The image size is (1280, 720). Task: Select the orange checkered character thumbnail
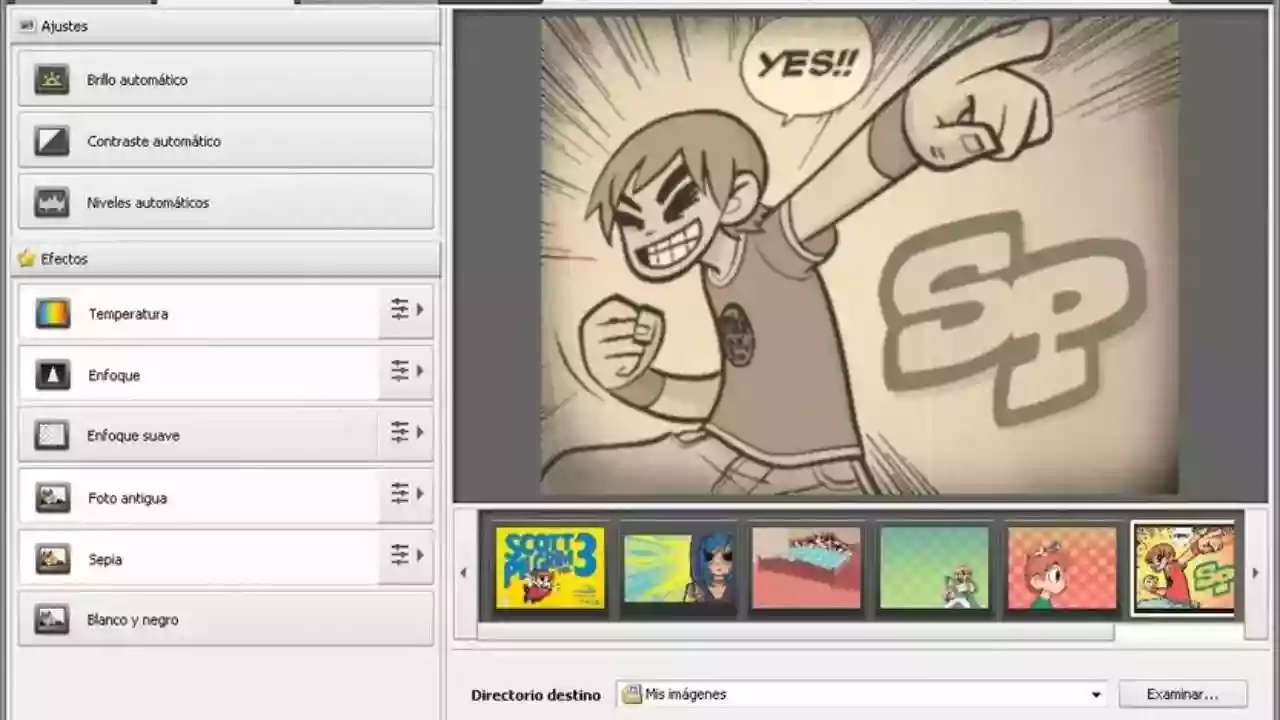(1062, 568)
